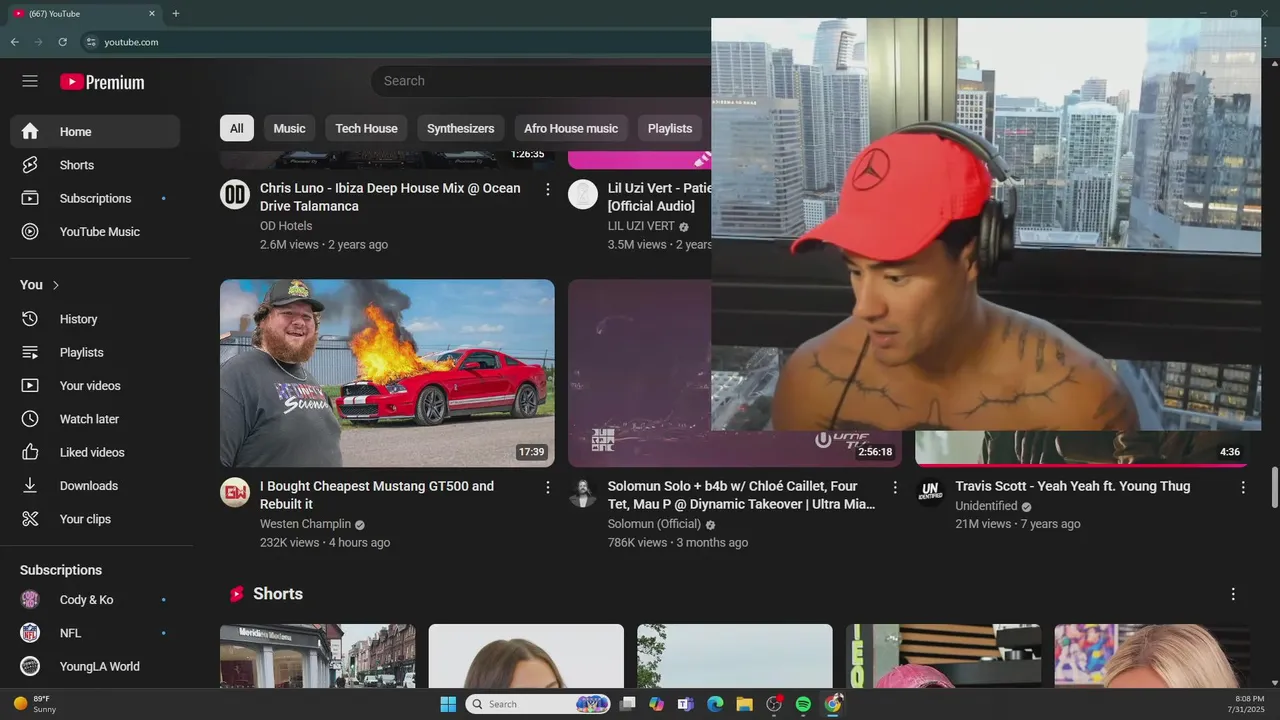Open Liked videos list
1280x720 pixels.
coord(95,452)
